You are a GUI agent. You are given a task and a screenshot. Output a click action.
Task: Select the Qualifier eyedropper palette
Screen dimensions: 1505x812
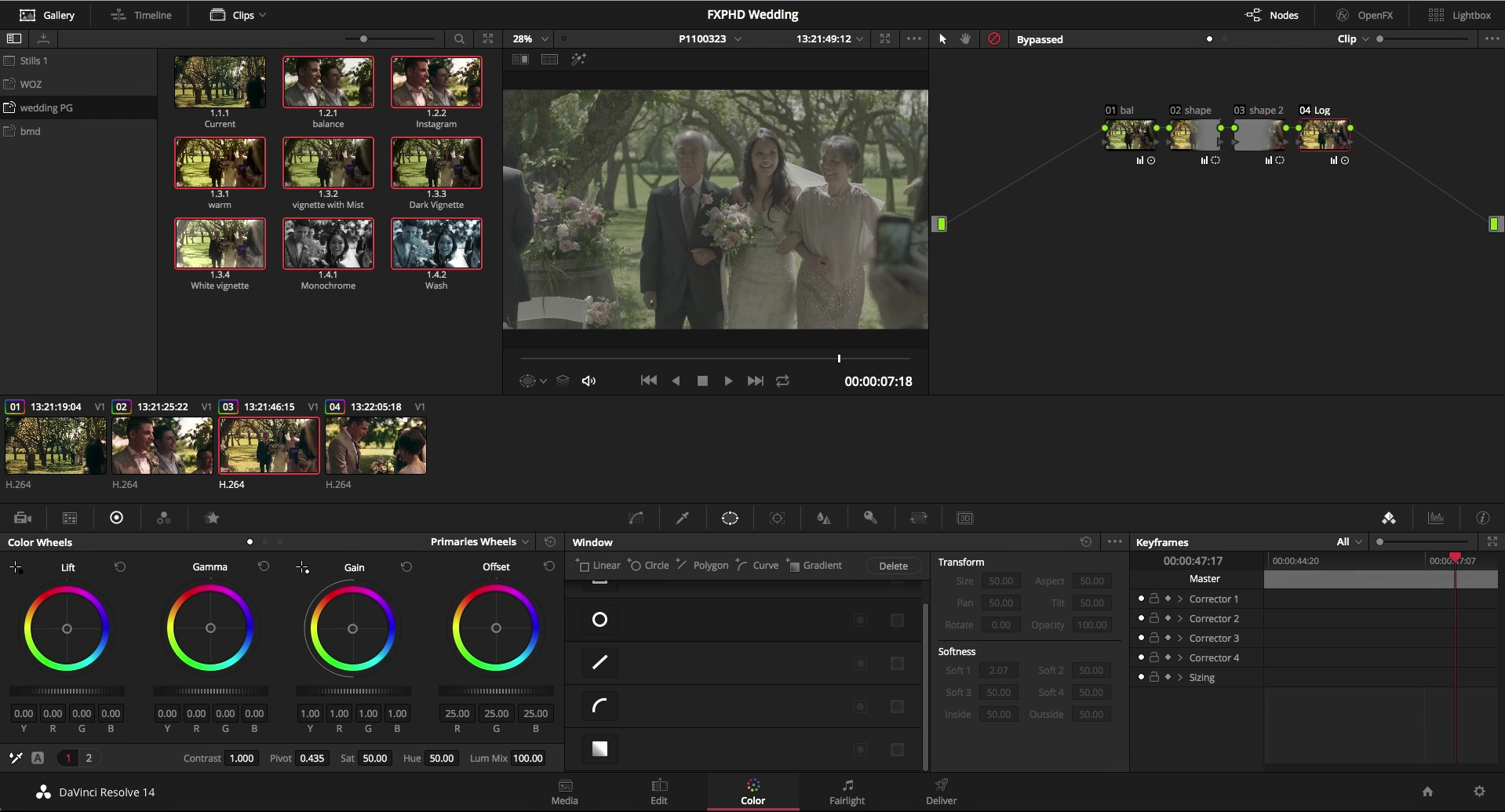coord(683,518)
